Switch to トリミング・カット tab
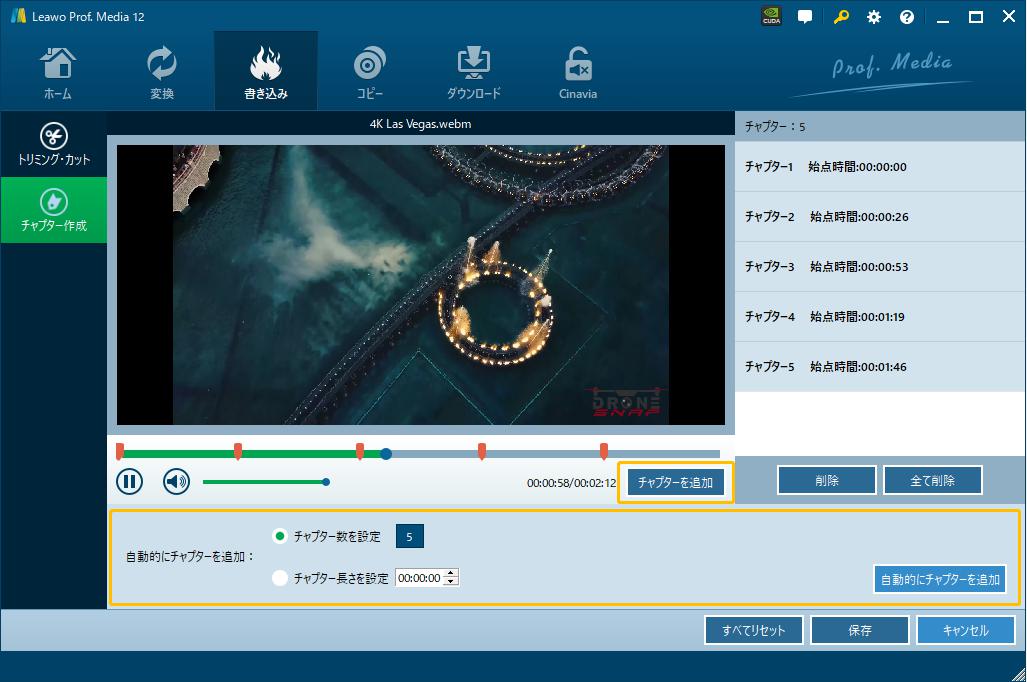 pyautogui.click(x=54, y=145)
